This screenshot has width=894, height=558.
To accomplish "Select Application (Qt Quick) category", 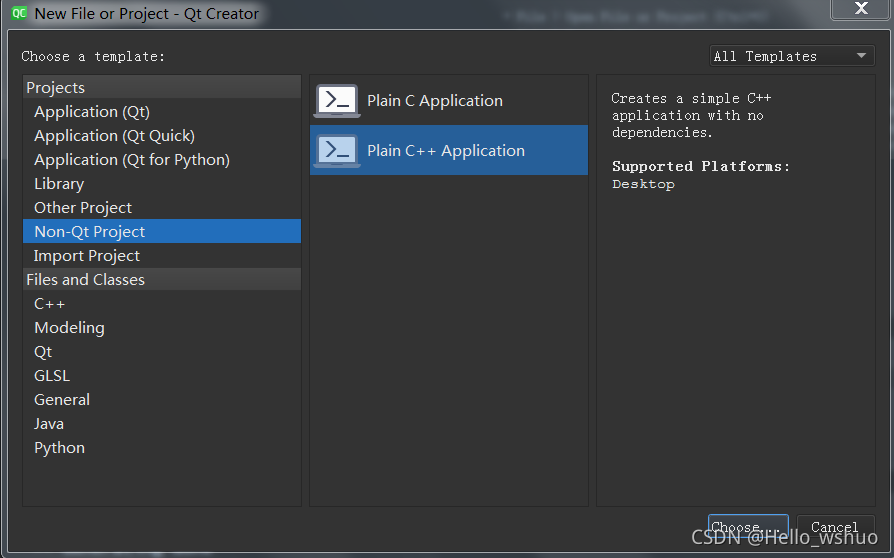I will tap(162, 136).
